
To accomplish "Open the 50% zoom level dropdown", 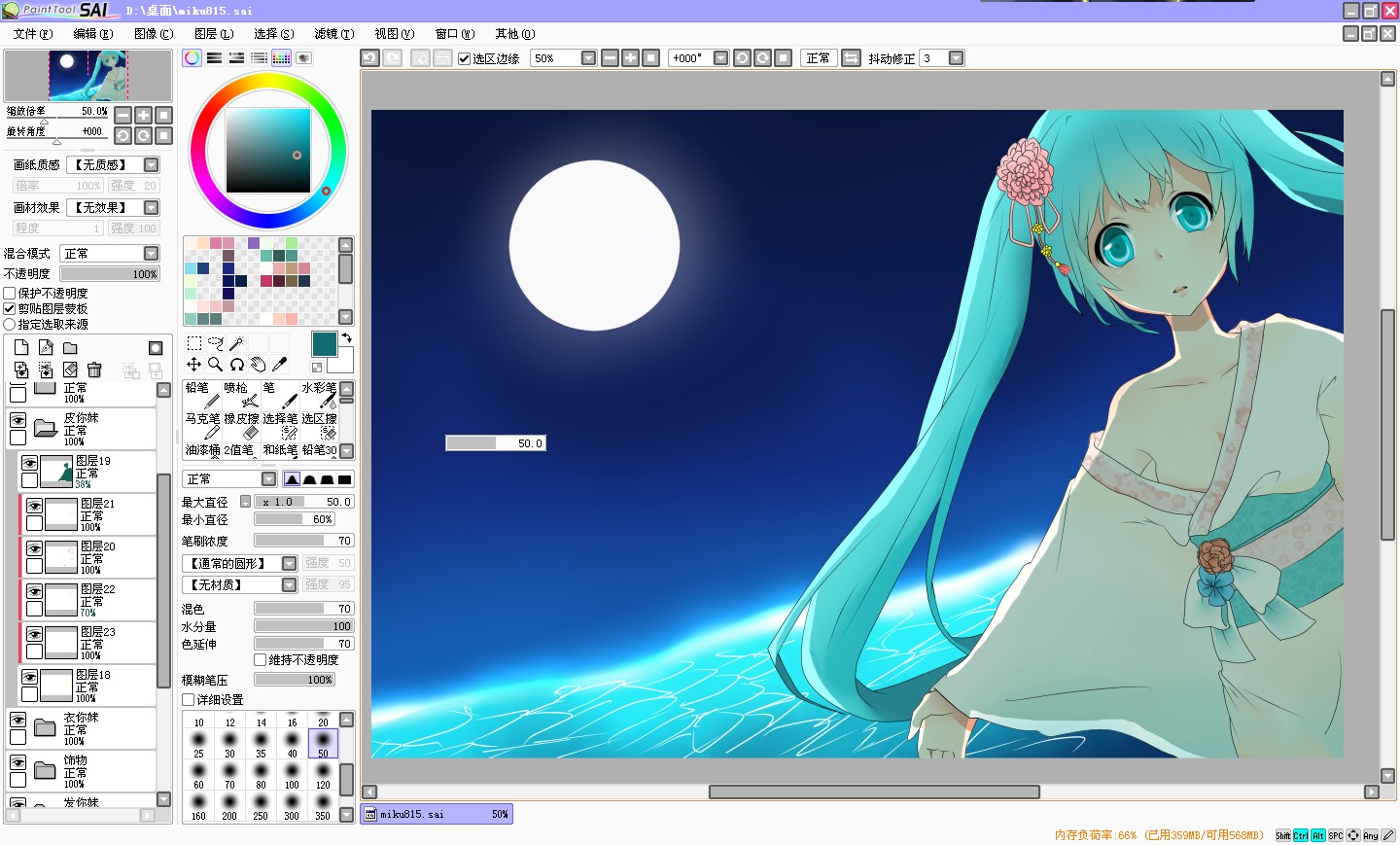I will click(x=588, y=58).
